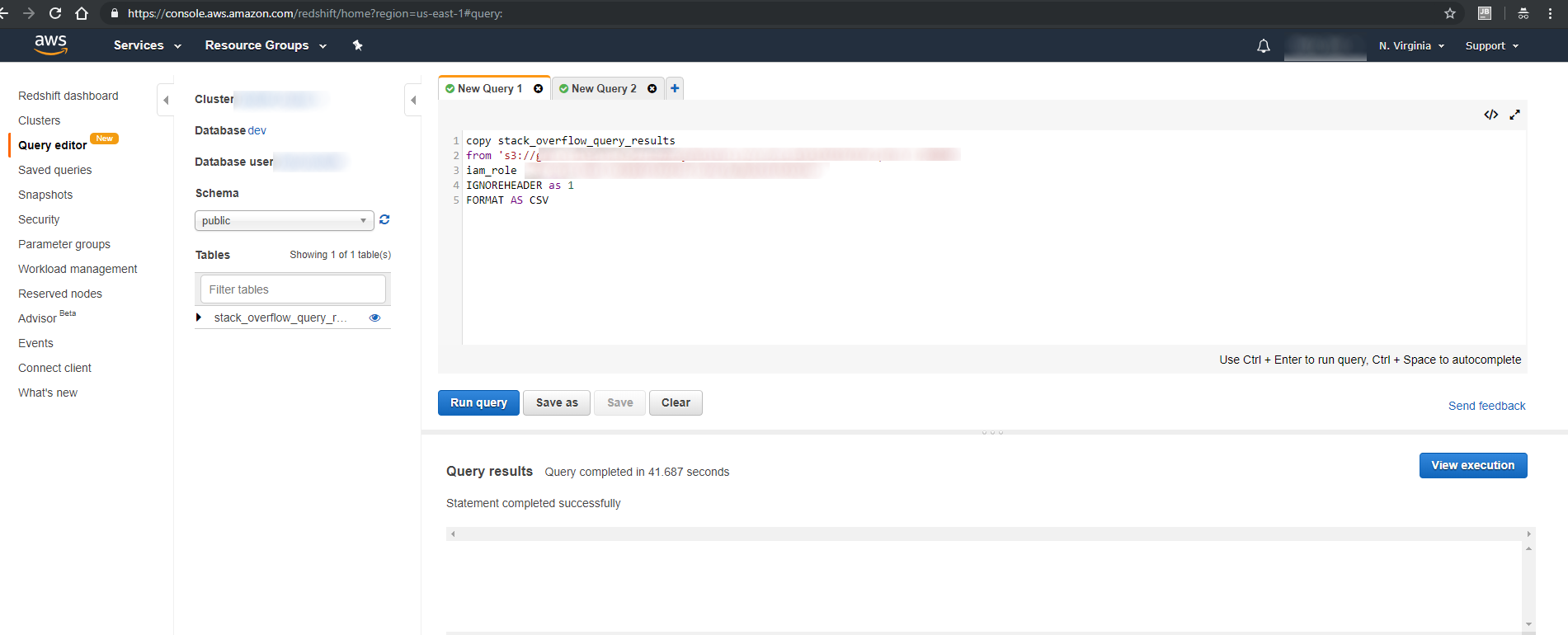Click the dev database link
The image size is (1568, 635).
(x=257, y=130)
